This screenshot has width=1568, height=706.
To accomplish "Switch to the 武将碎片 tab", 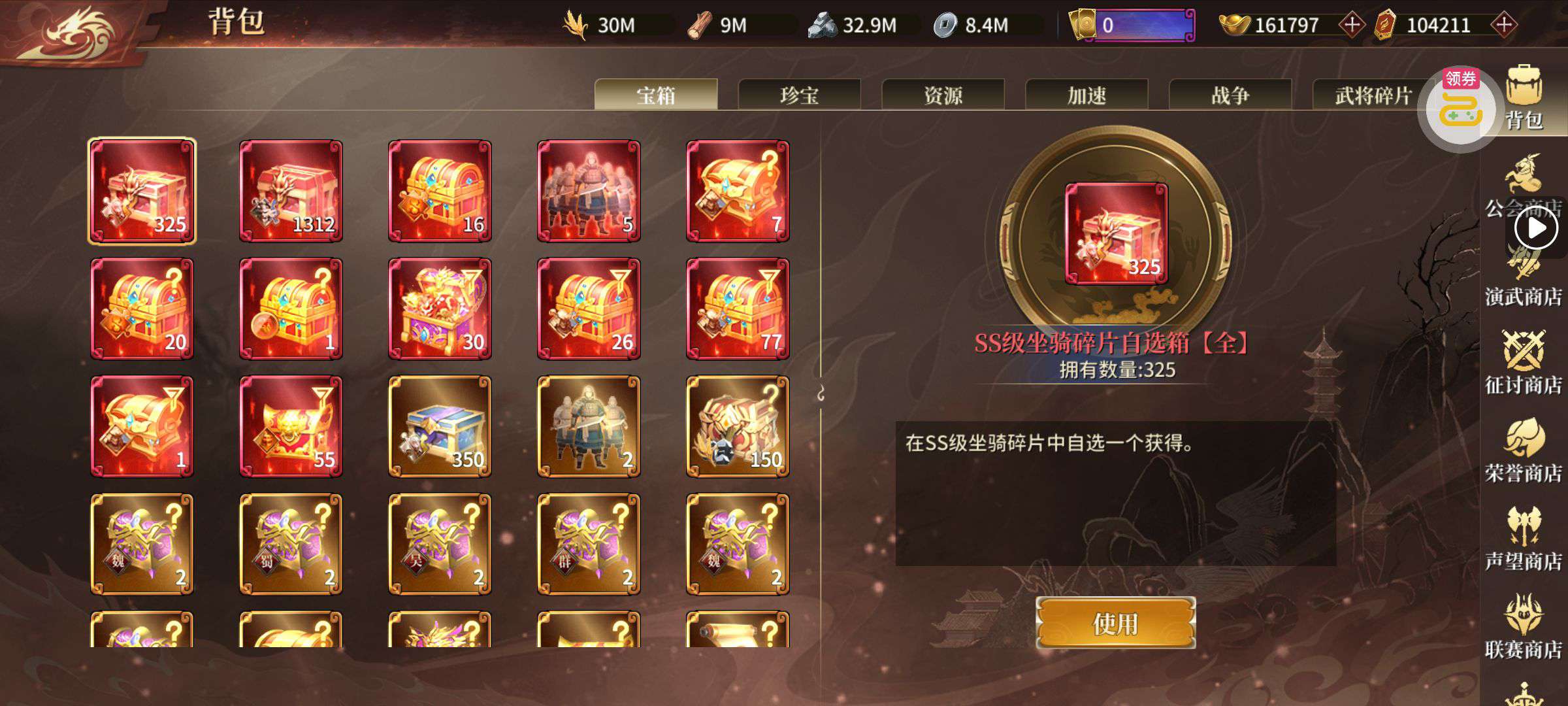I will pyautogui.click(x=1372, y=95).
